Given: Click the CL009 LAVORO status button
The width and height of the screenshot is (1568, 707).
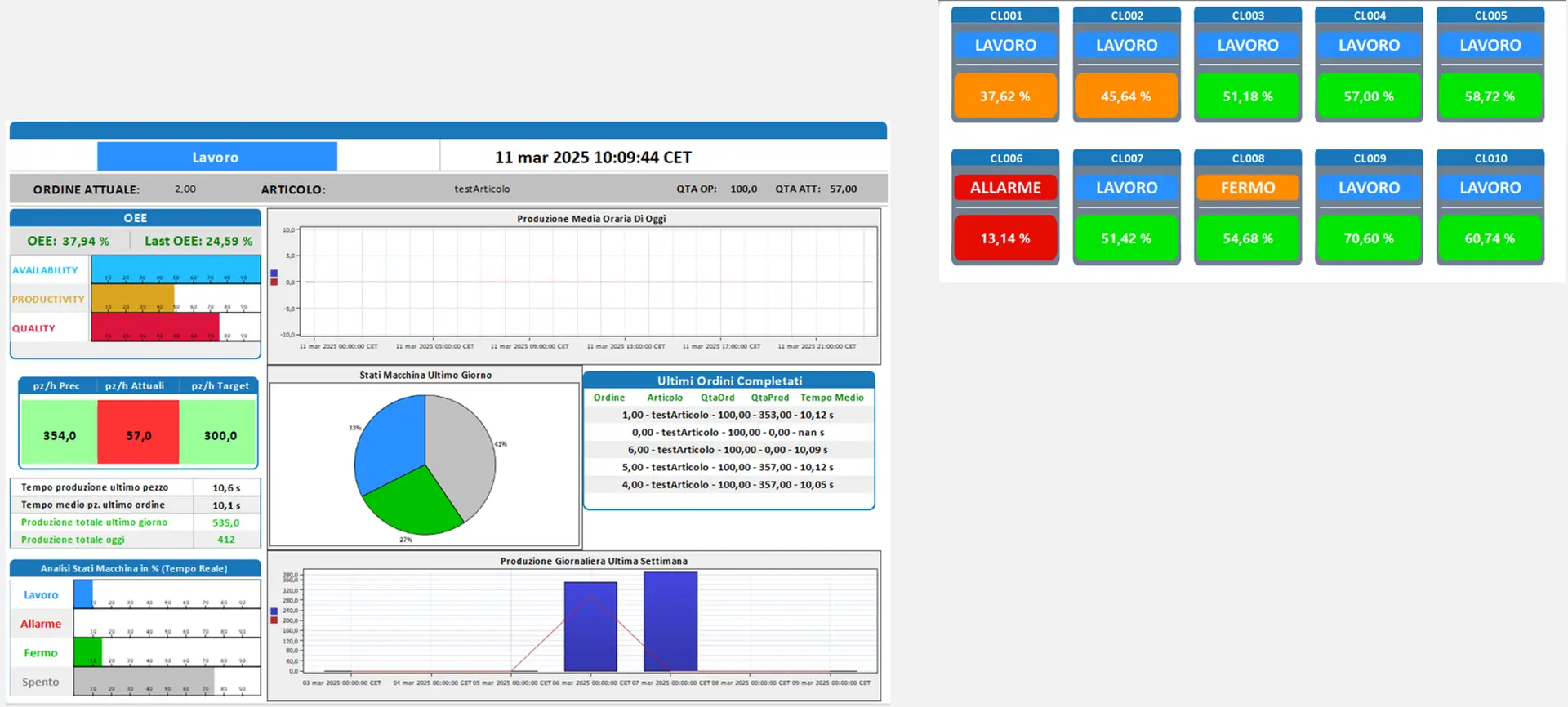Looking at the screenshot, I should click(1369, 188).
